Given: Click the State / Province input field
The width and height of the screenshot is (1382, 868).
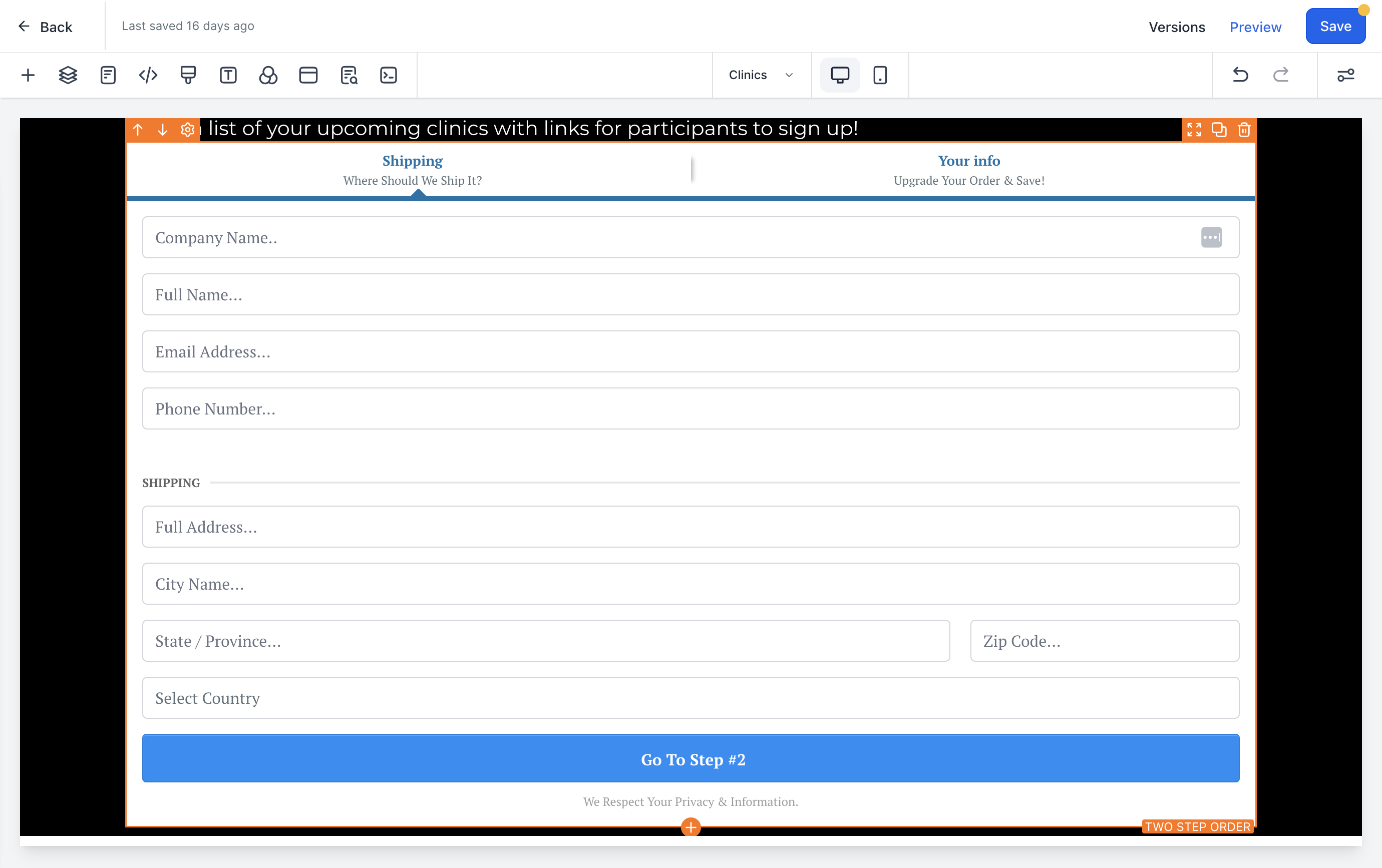Looking at the screenshot, I should (x=546, y=641).
